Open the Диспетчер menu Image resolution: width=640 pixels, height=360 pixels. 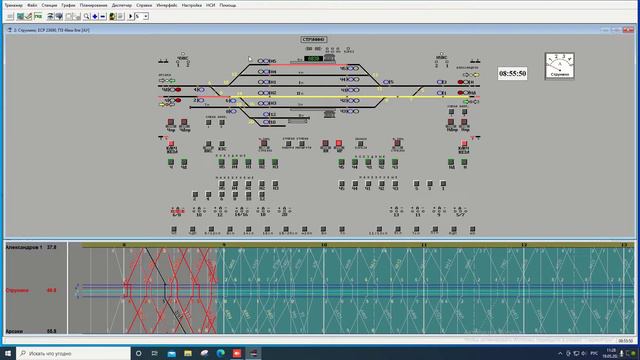(122, 5)
